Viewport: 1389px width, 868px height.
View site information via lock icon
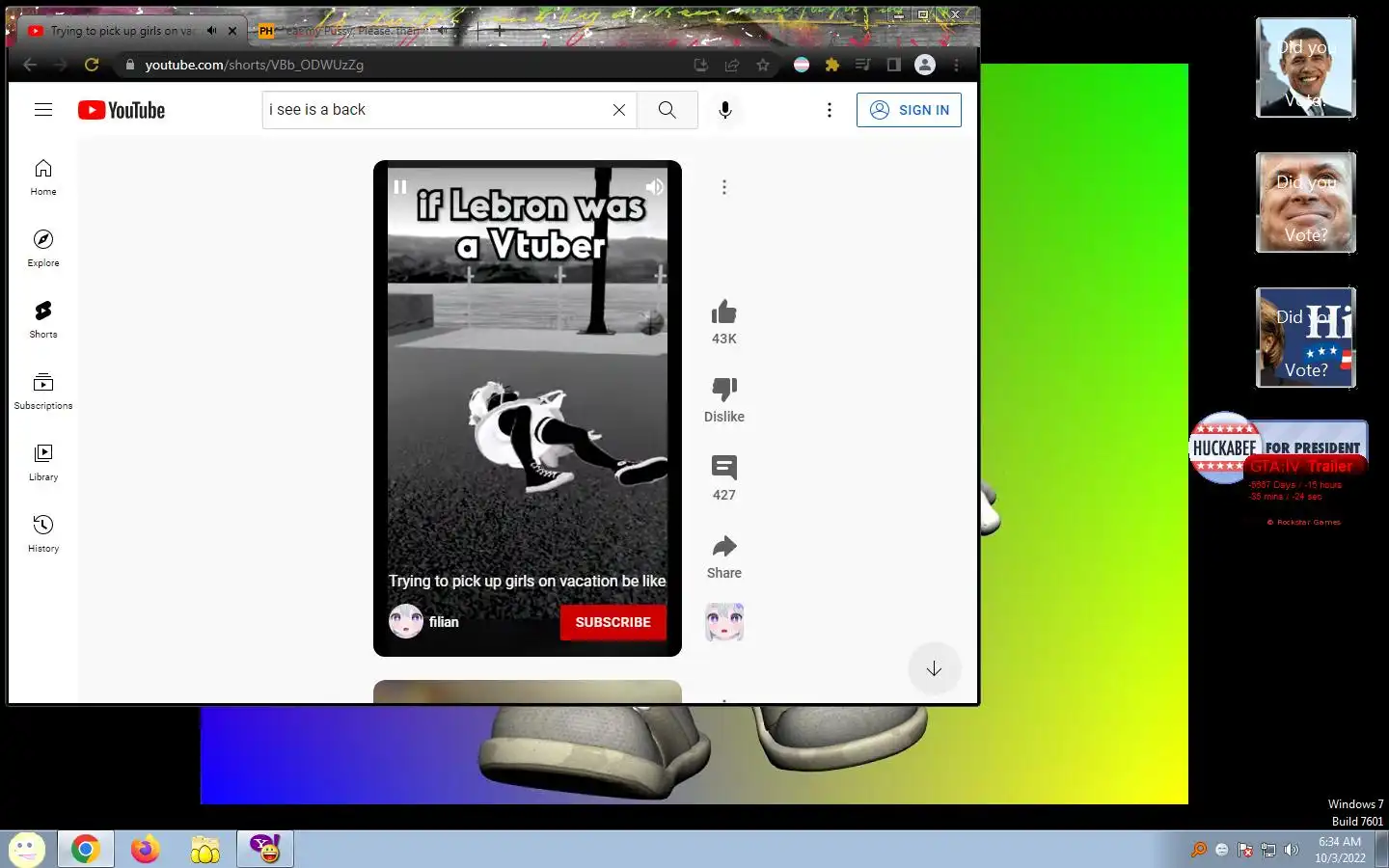130,65
